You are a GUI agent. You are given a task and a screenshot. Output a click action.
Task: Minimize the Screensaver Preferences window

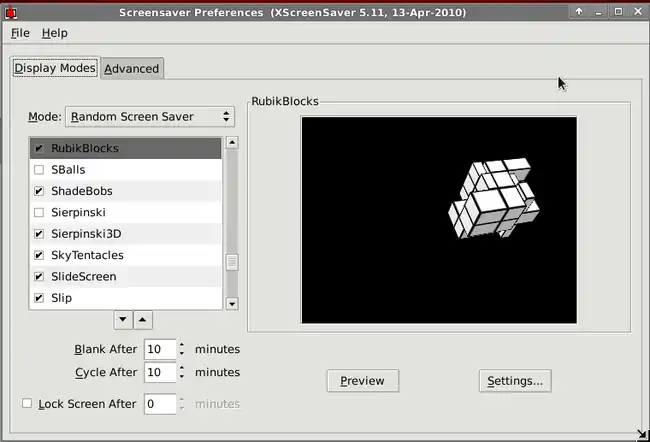click(598, 11)
